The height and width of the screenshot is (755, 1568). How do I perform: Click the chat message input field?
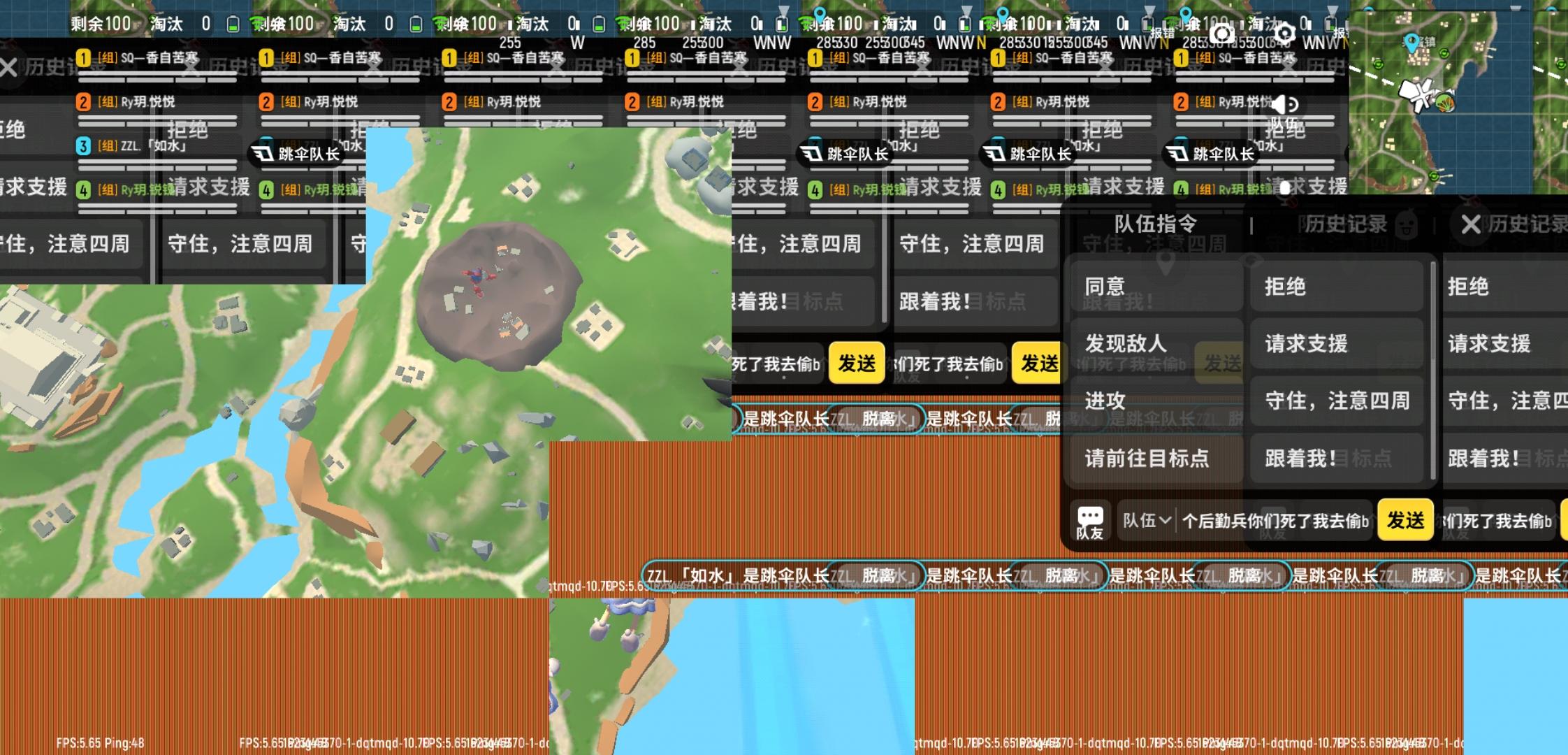coord(1275,521)
